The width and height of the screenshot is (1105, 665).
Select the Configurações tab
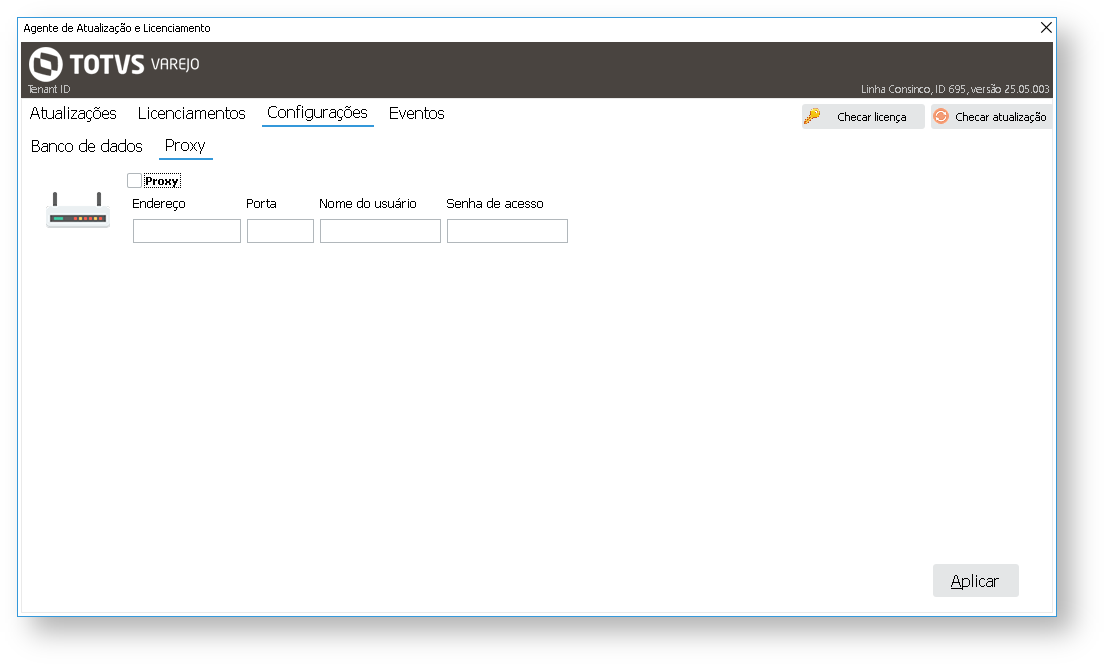pos(317,113)
